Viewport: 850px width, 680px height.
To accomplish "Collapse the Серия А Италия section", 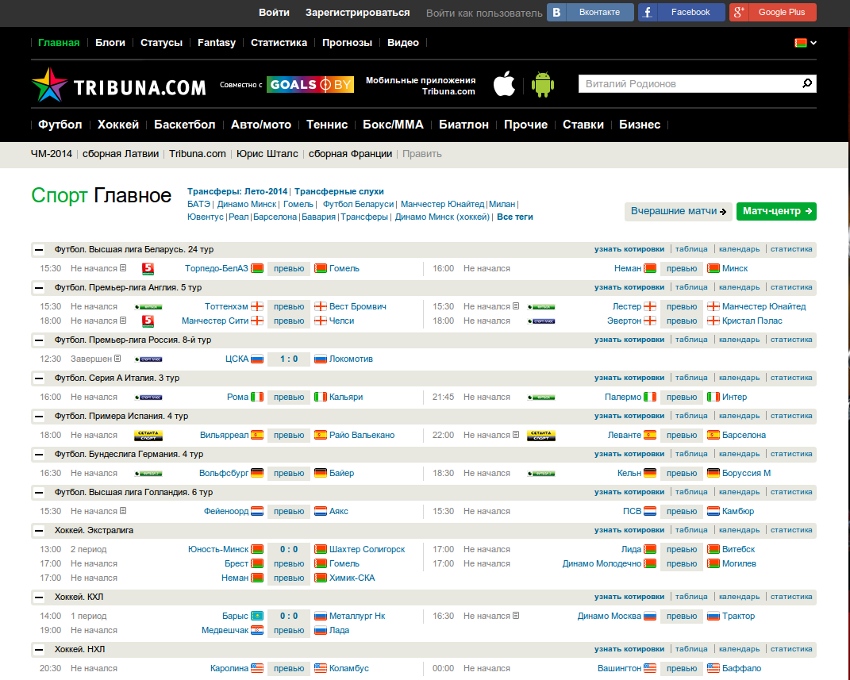I will click(39, 378).
